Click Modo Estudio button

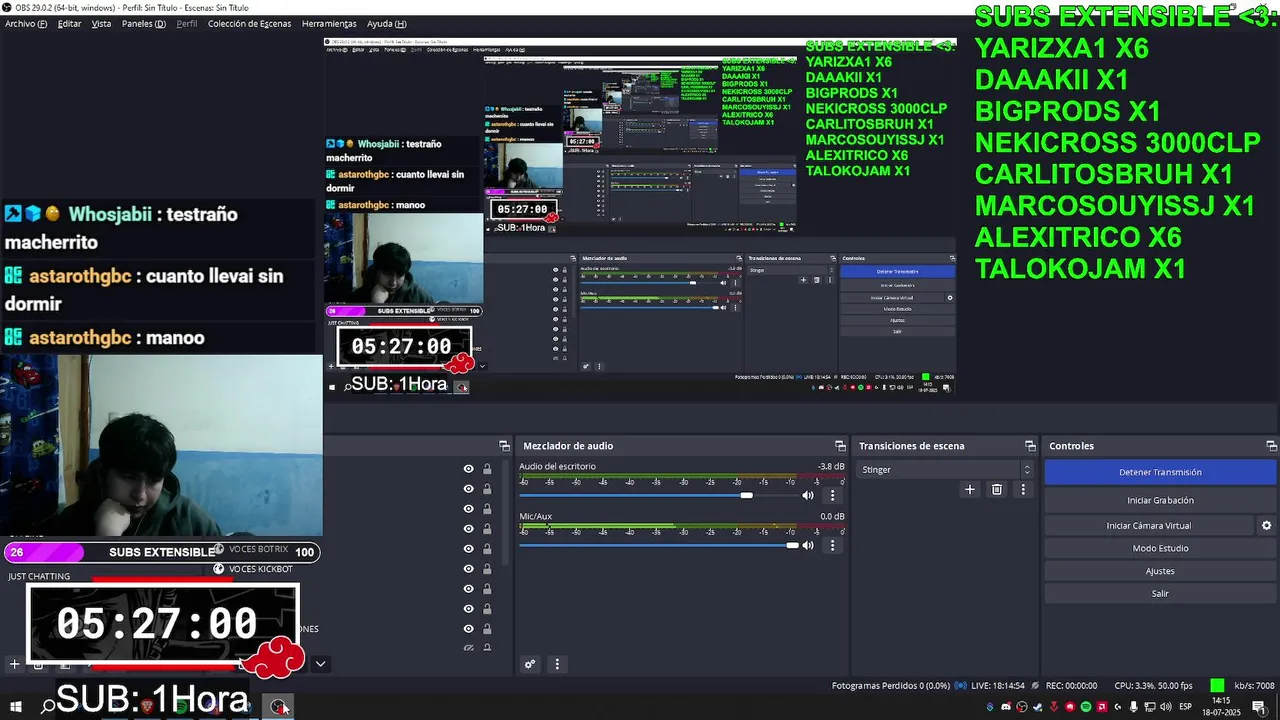click(1160, 548)
